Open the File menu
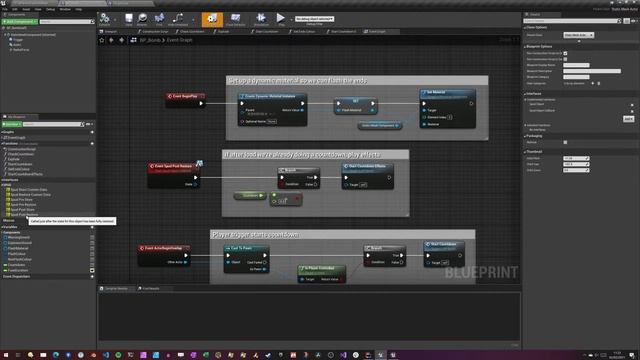Viewport: 640px width, 360px height. 5,9
